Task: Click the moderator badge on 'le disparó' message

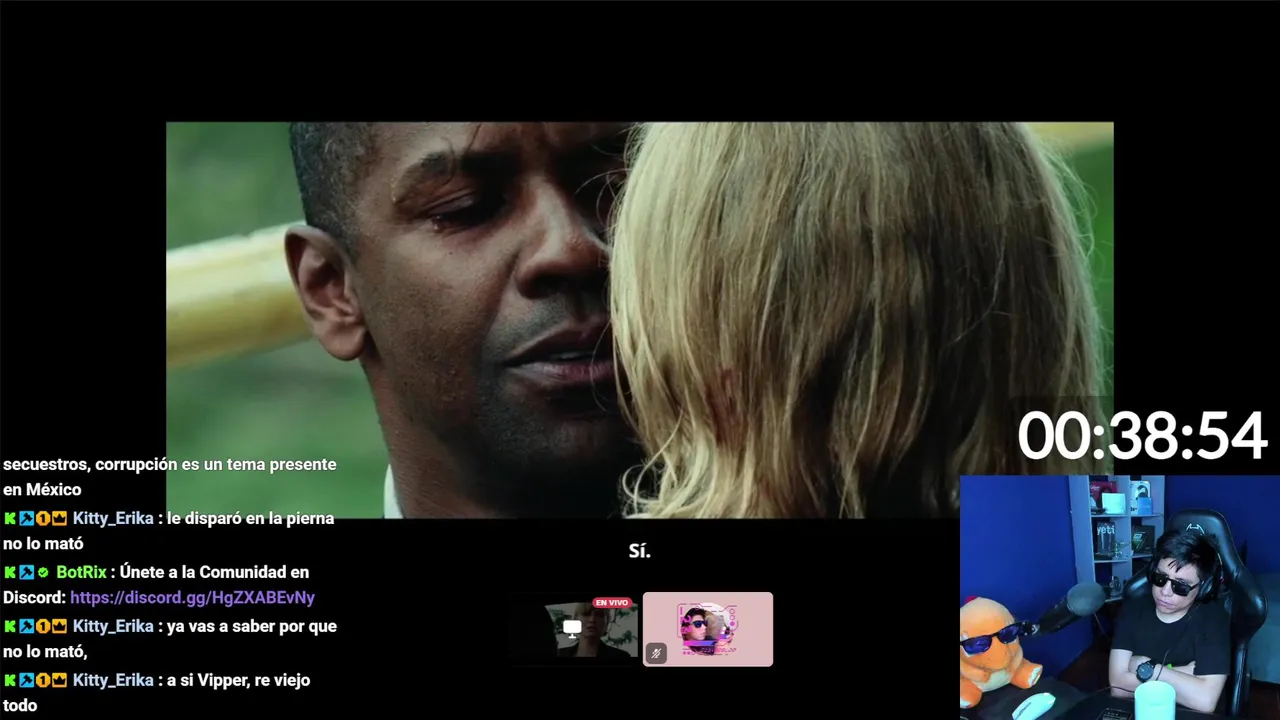Action: [27, 519]
